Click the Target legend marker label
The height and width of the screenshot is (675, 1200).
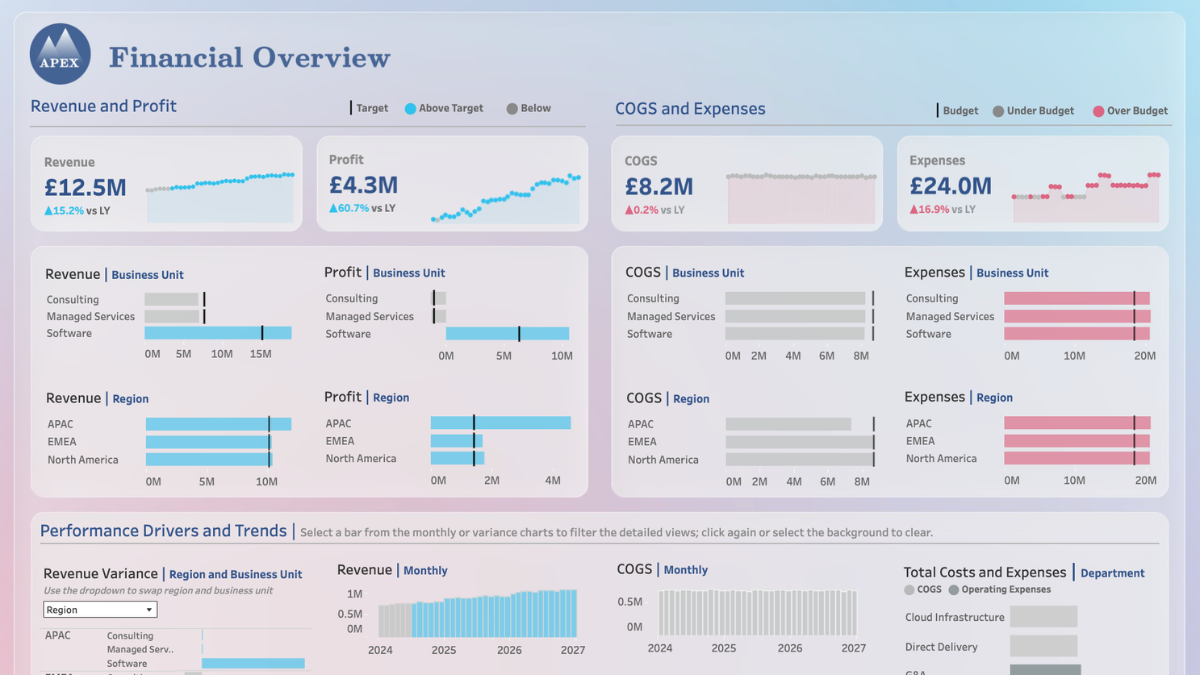(372, 108)
